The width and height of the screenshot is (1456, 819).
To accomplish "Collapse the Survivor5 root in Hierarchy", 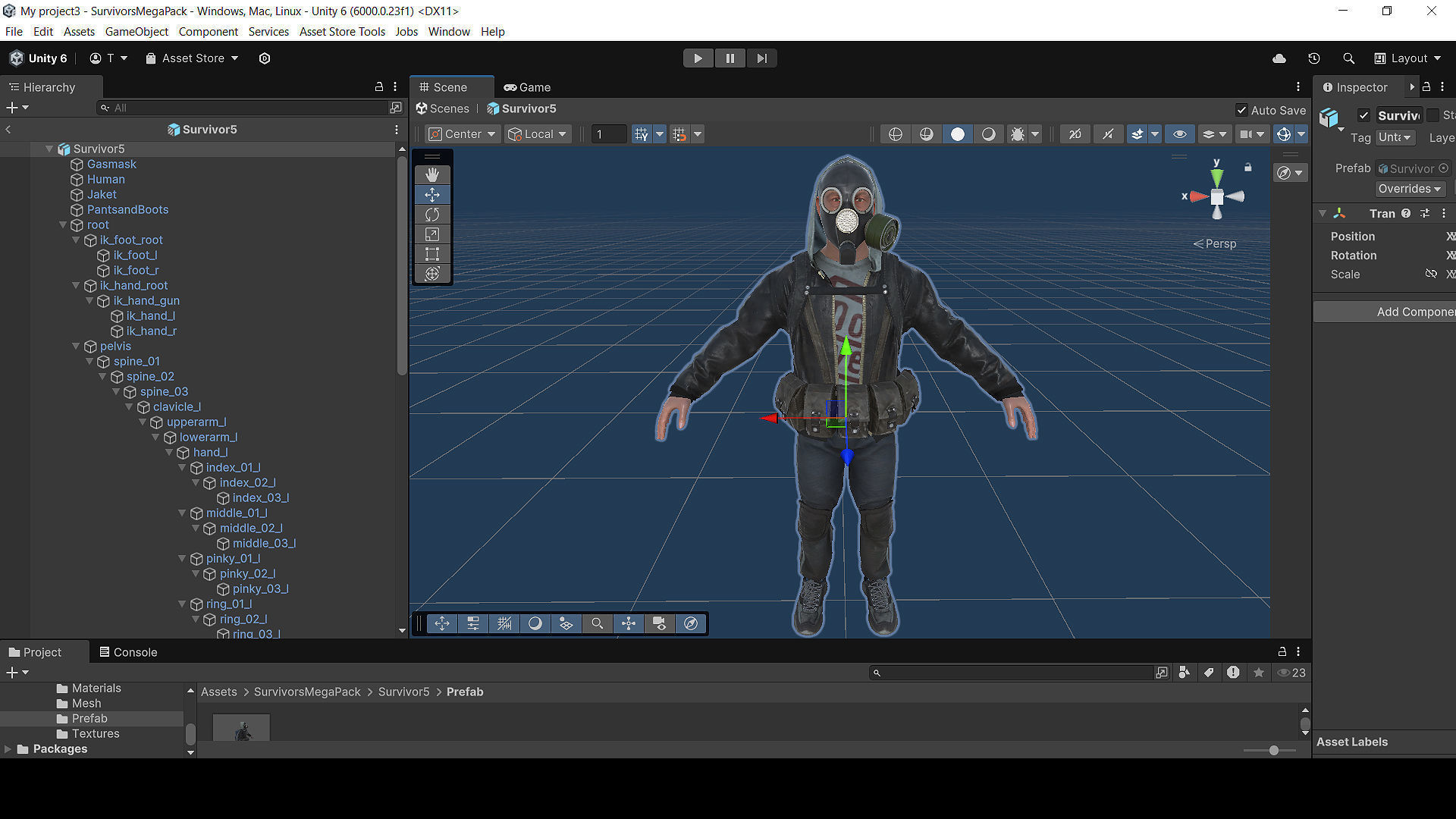I will pyautogui.click(x=49, y=149).
